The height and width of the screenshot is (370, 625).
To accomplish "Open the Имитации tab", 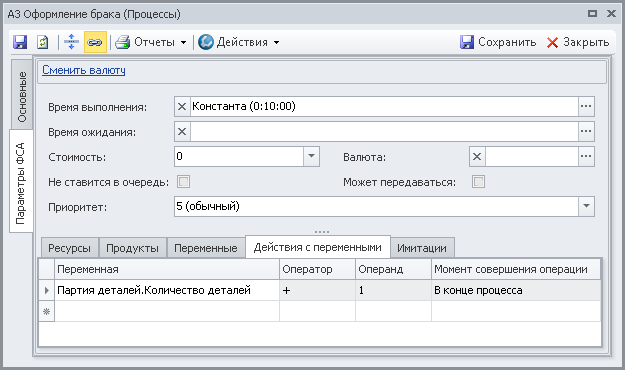I will click(x=422, y=248).
